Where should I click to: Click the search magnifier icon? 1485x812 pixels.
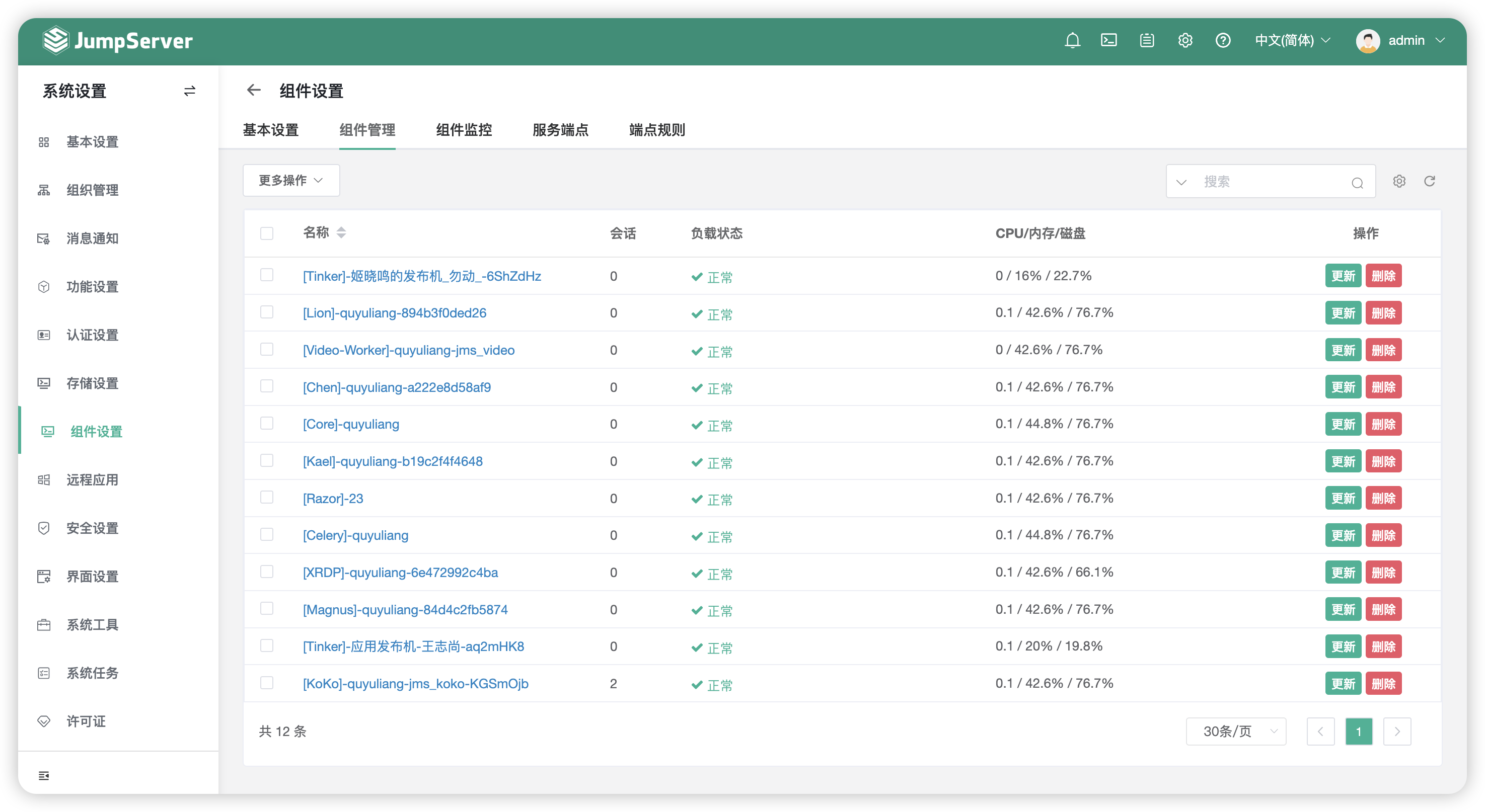[x=1357, y=183]
